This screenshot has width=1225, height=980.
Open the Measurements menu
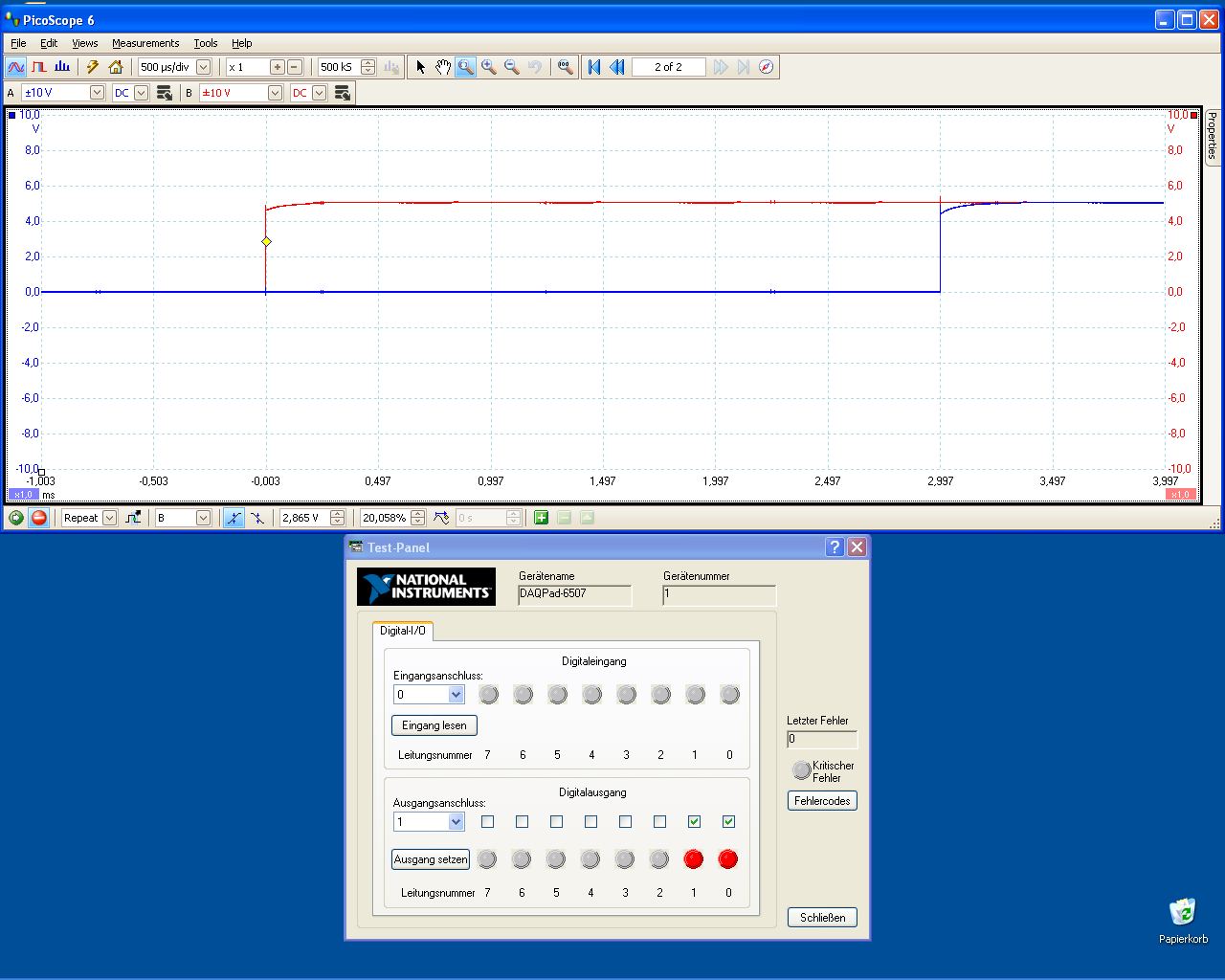pyautogui.click(x=145, y=43)
